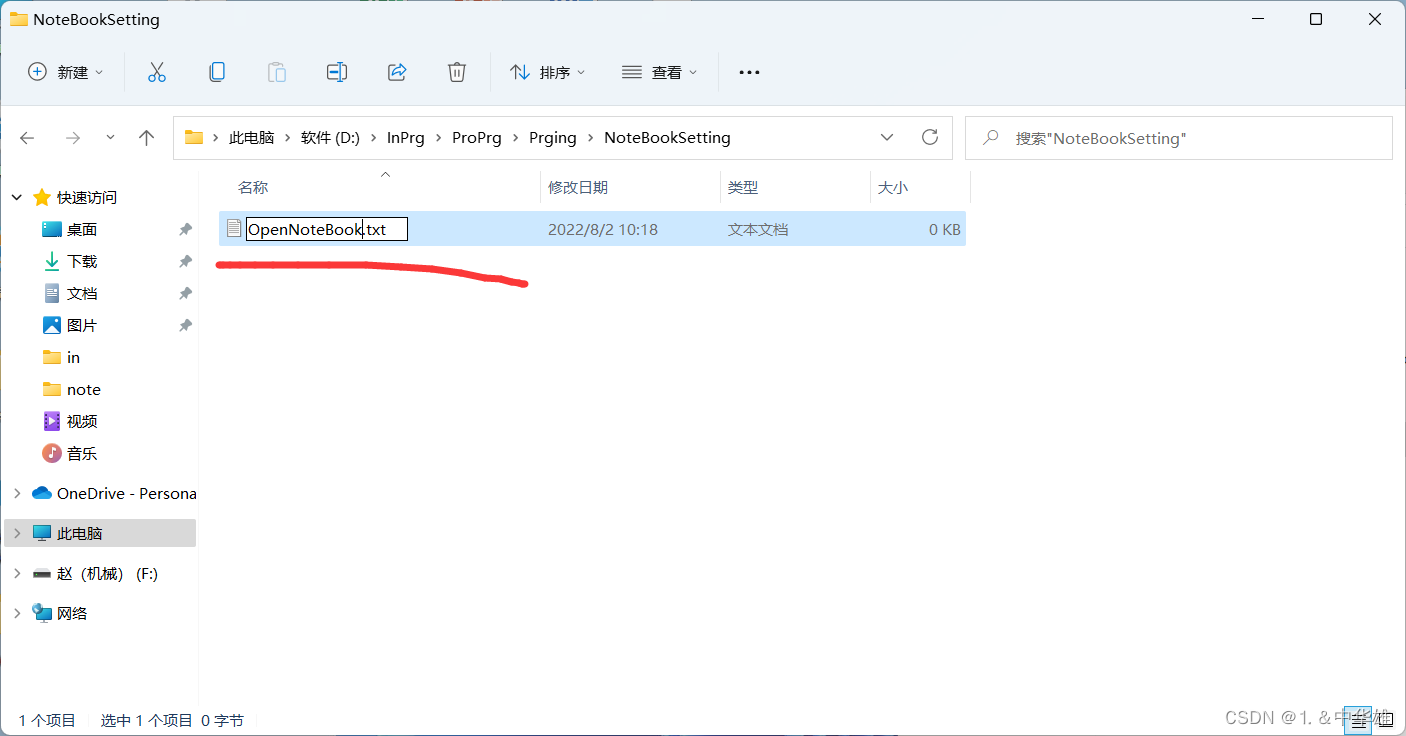Go up one folder level arrow

(x=147, y=138)
